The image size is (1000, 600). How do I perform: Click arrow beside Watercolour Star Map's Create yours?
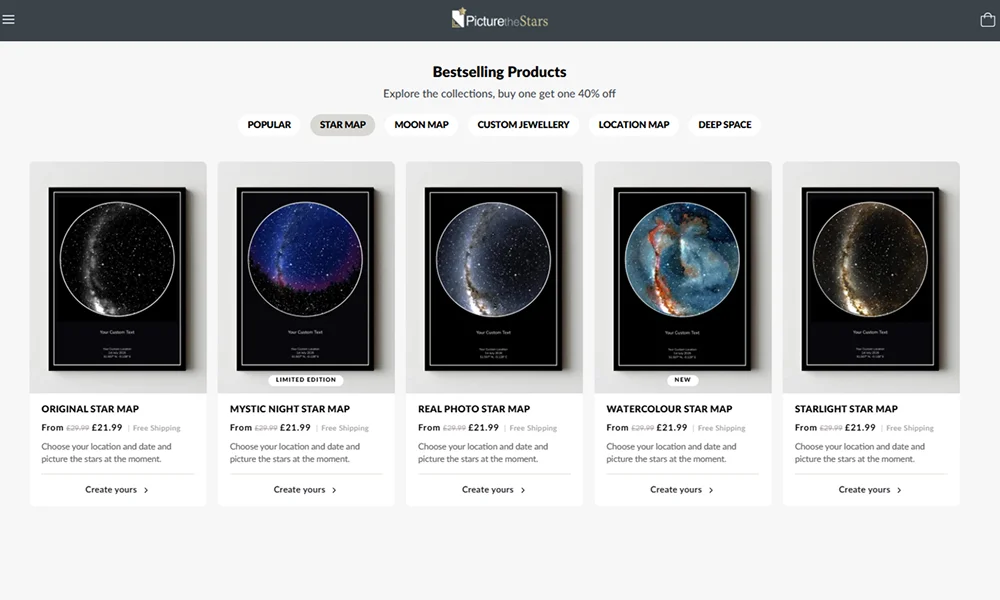pyautogui.click(x=711, y=490)
